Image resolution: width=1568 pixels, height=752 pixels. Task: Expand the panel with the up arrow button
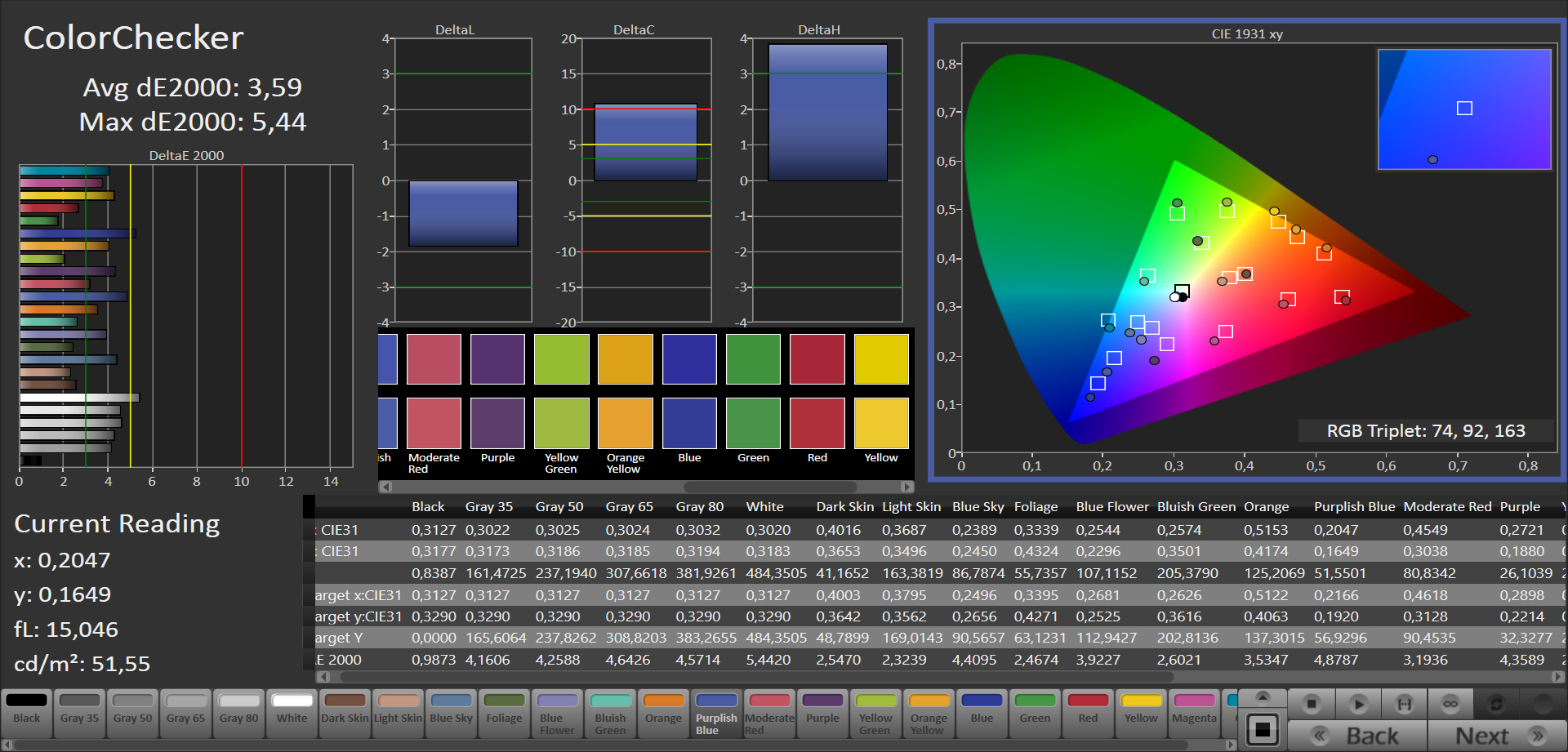1263,697
